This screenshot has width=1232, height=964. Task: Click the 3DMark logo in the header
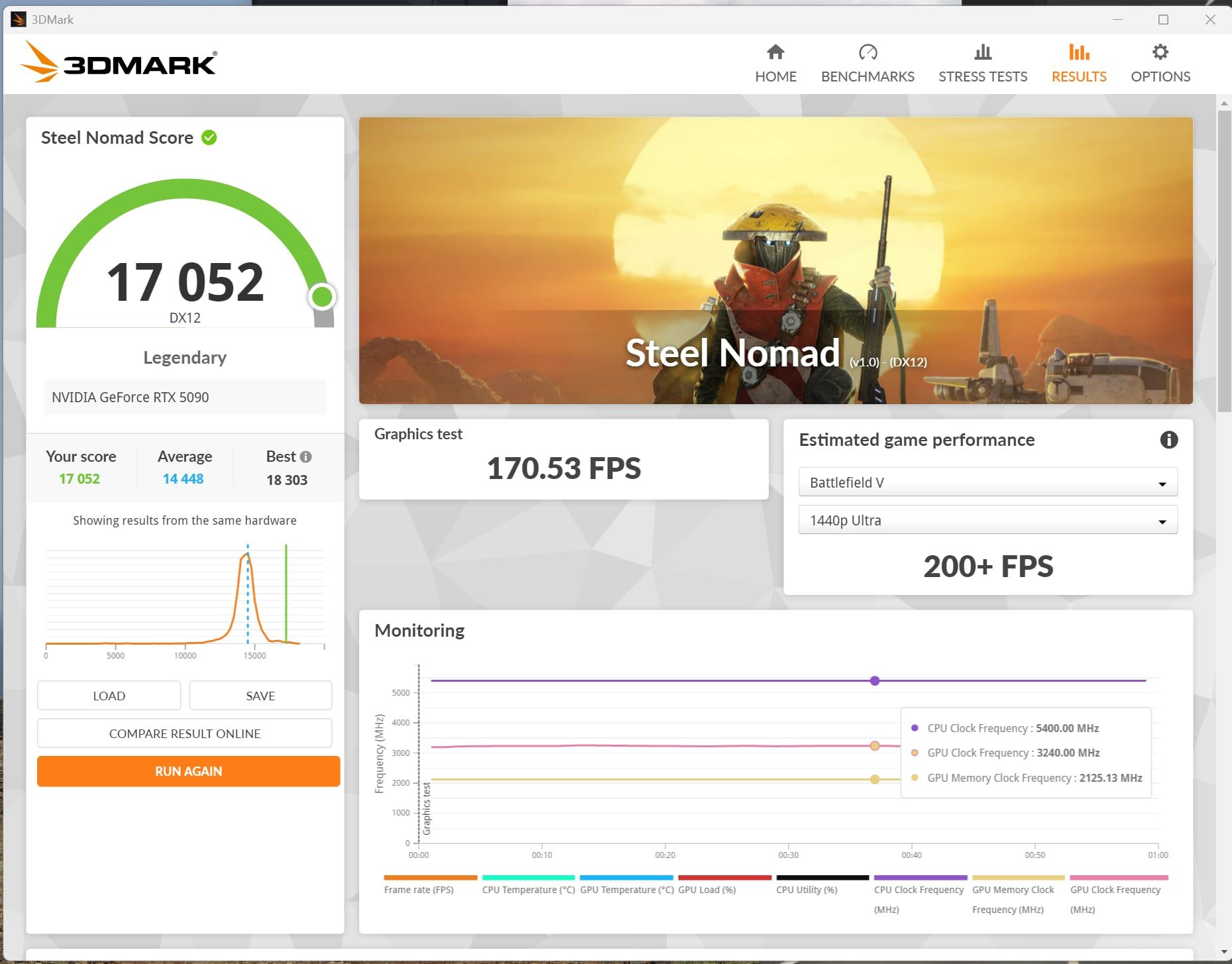(118, 62)
